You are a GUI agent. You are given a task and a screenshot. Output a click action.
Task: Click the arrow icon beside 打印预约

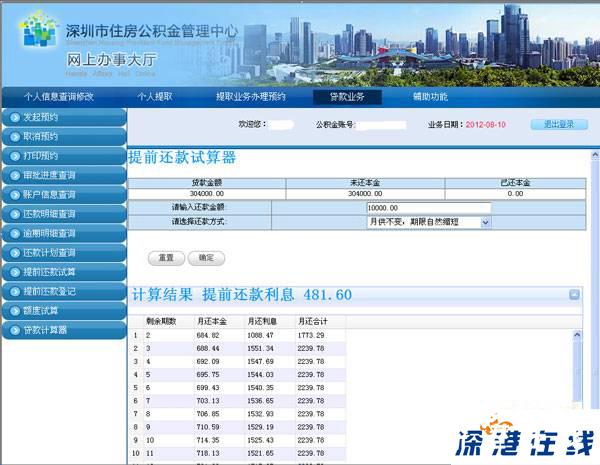13,156
